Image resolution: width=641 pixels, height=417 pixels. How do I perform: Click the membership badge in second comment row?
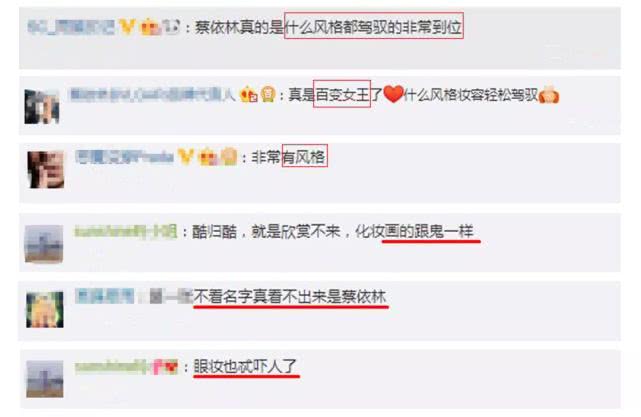point(249,95)
